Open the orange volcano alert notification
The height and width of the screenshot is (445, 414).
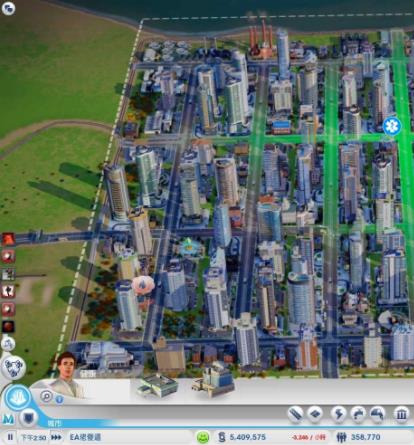coord(8,239)
